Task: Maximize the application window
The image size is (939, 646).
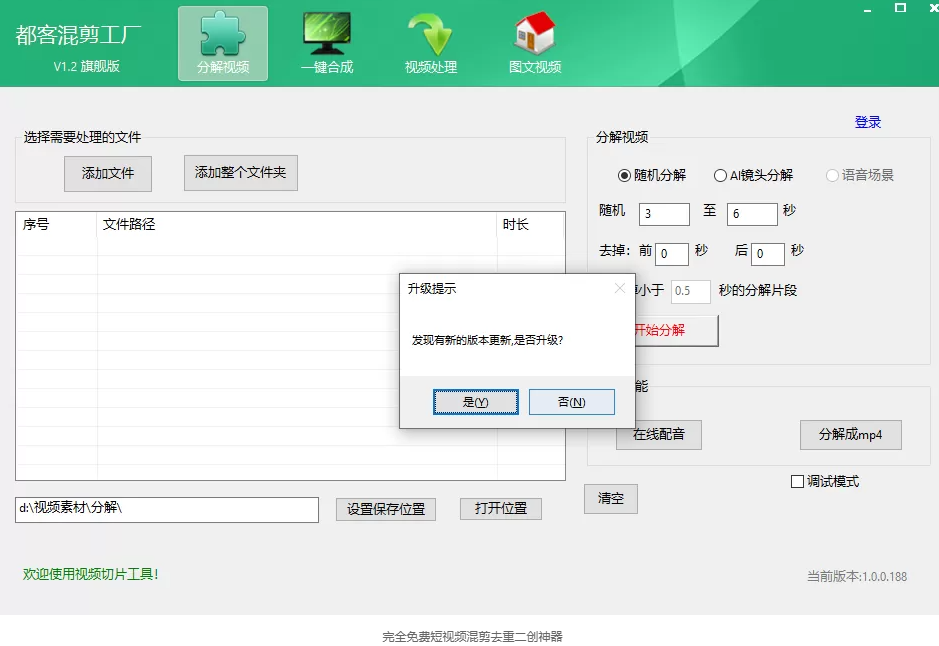Action: pos(900,8)
